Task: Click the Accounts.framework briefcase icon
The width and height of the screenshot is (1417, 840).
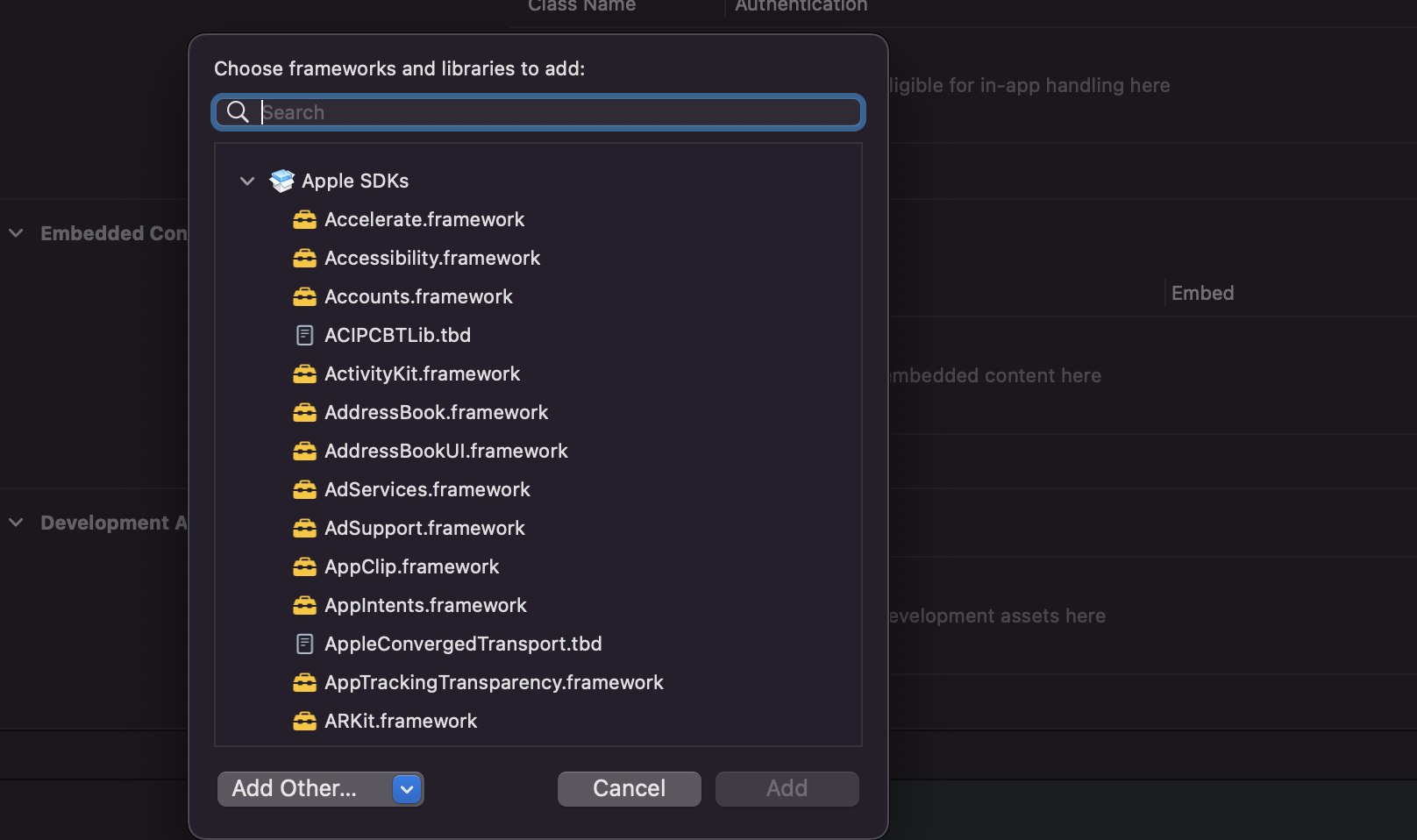Action: tap(304, 296)
